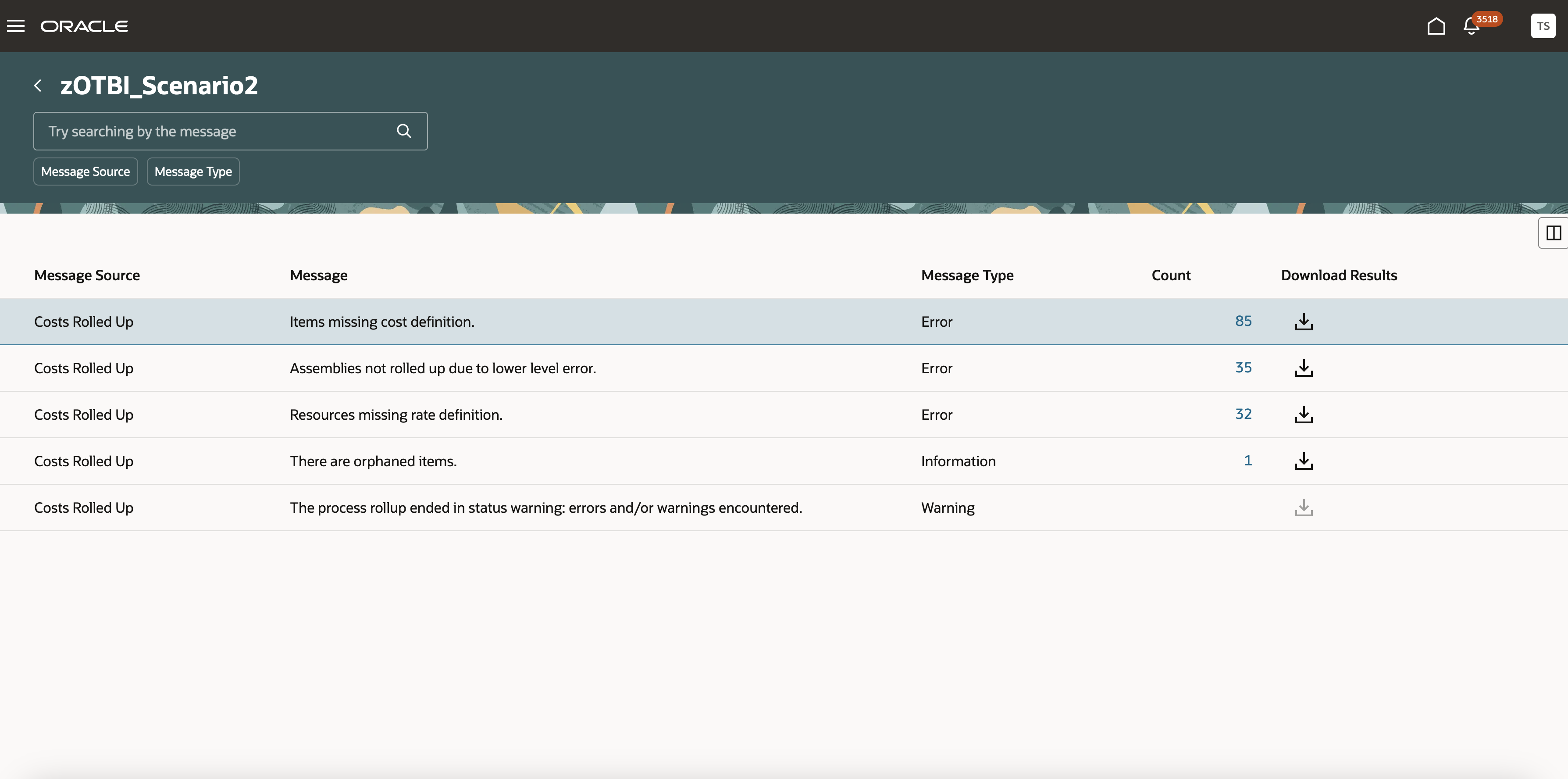This screenshot has width=1568, height=779.
Task: Open the hamburger navigation menu
Action: pyautogui.click(x=16, y=26)
